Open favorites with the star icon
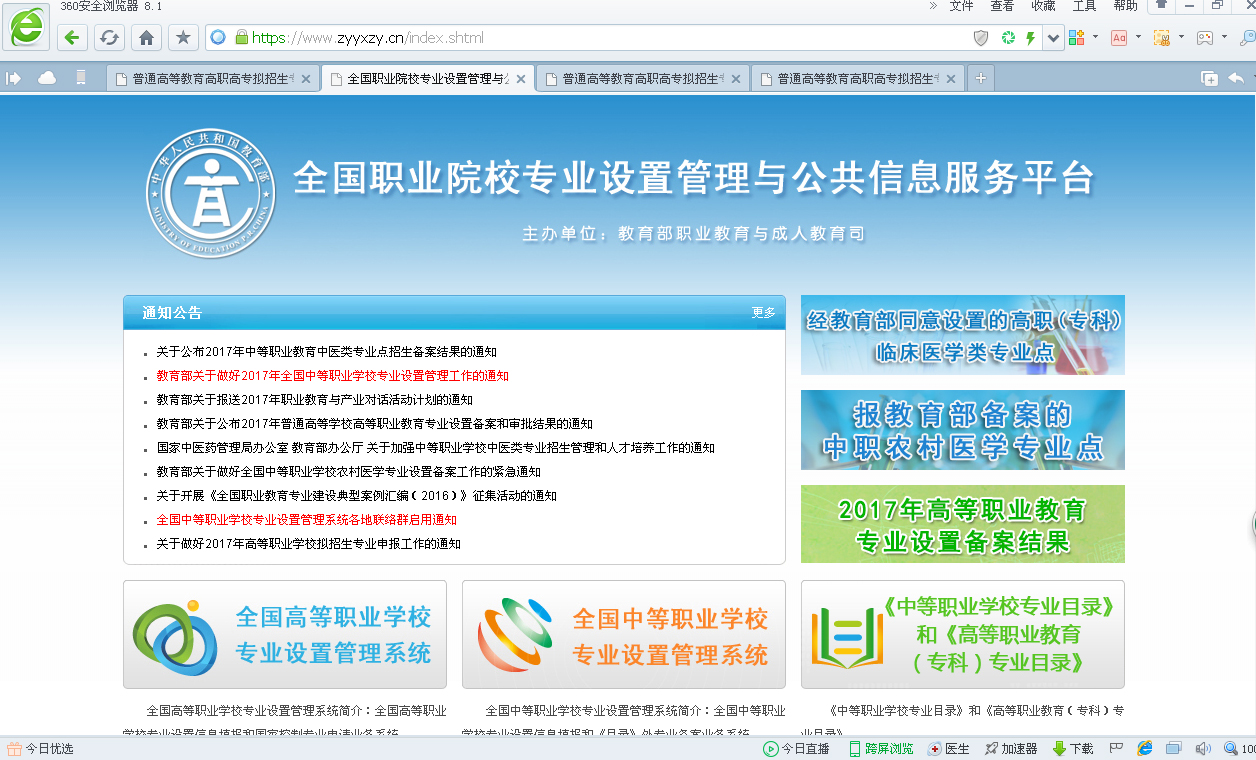1256x760 pixels. pos(182,38)
